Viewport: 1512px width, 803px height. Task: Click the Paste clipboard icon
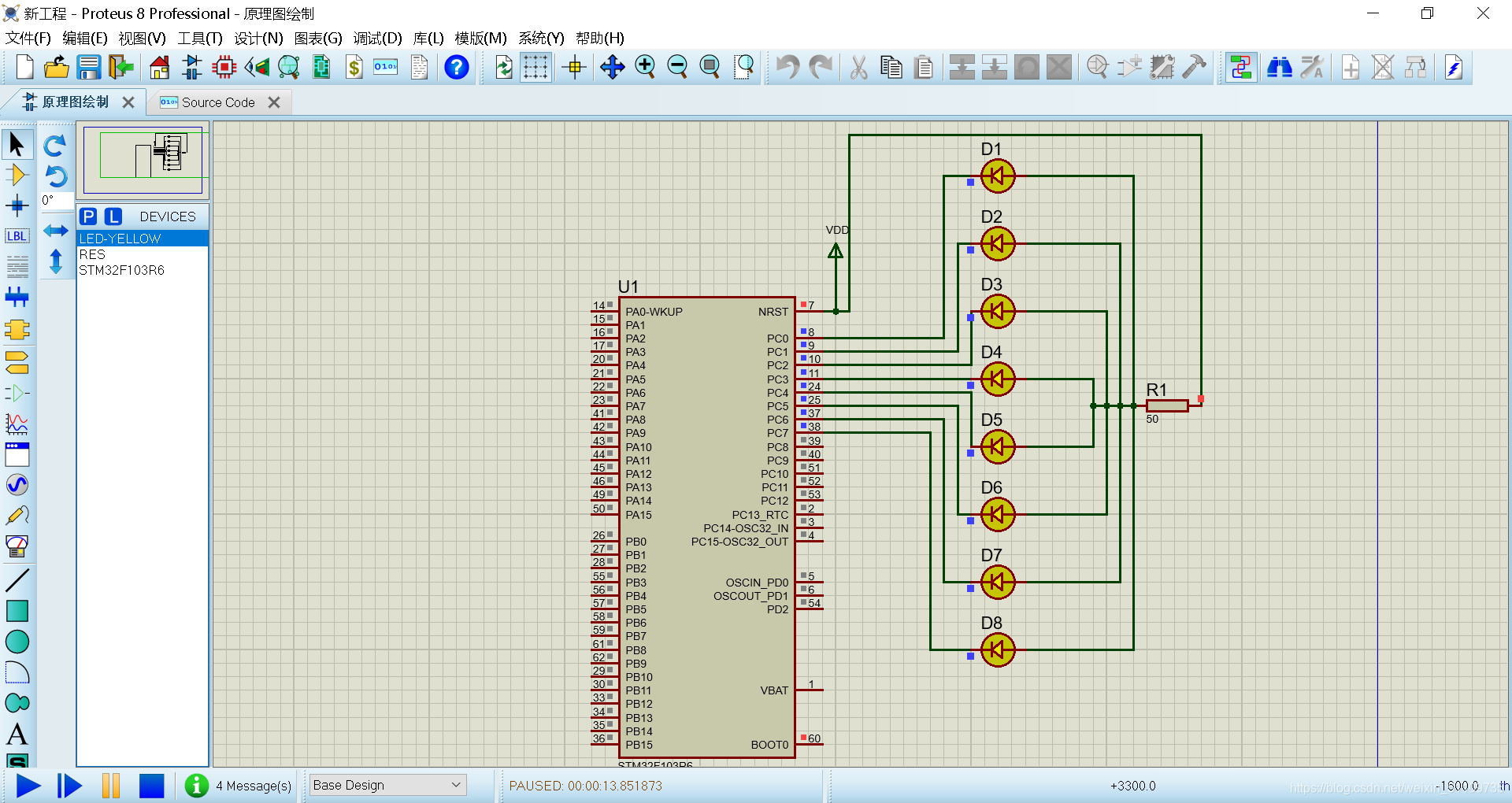pyautogui.click(x=924, y=68)
